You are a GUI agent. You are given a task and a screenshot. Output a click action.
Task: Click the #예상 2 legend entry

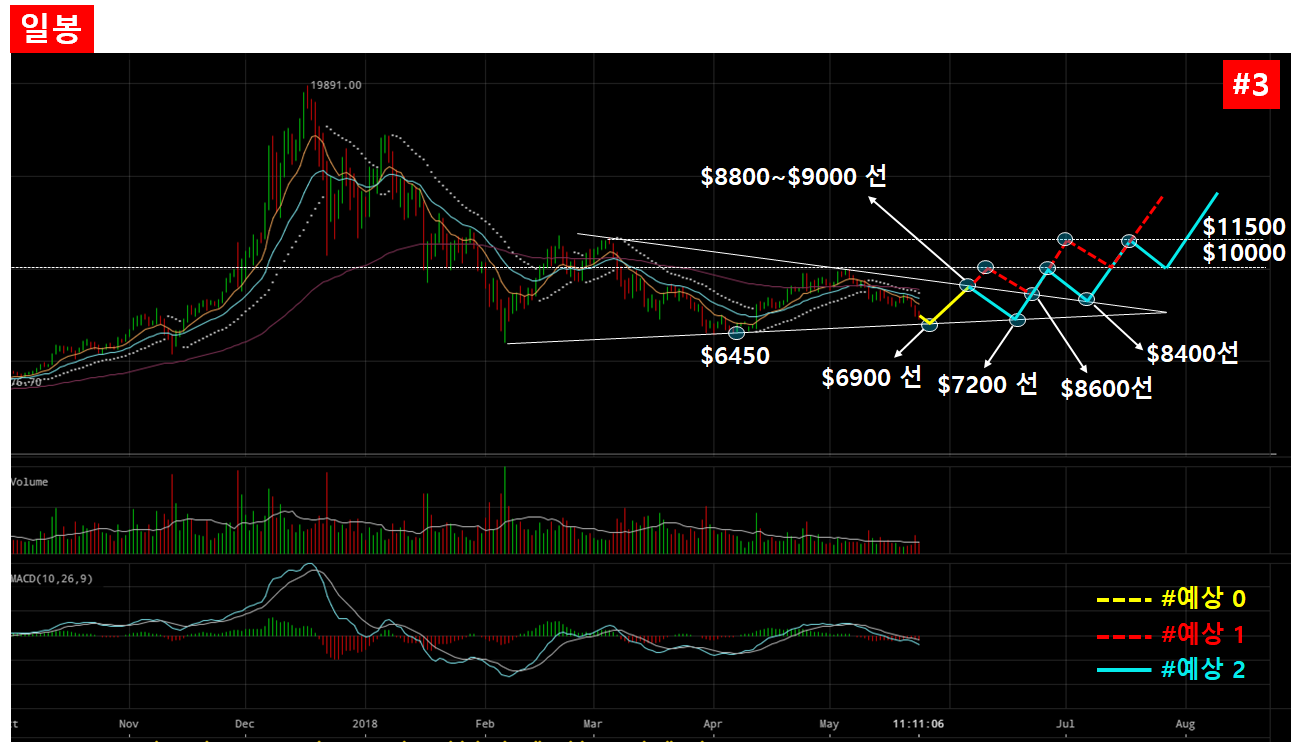(x=1171, y=669)
